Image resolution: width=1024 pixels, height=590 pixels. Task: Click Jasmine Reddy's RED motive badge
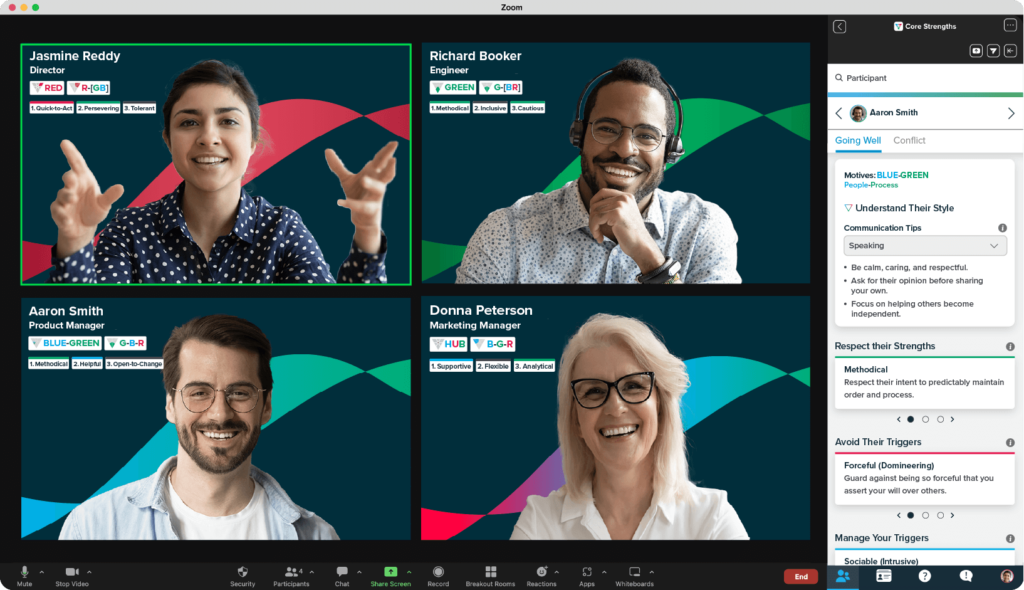pos(47,88)
